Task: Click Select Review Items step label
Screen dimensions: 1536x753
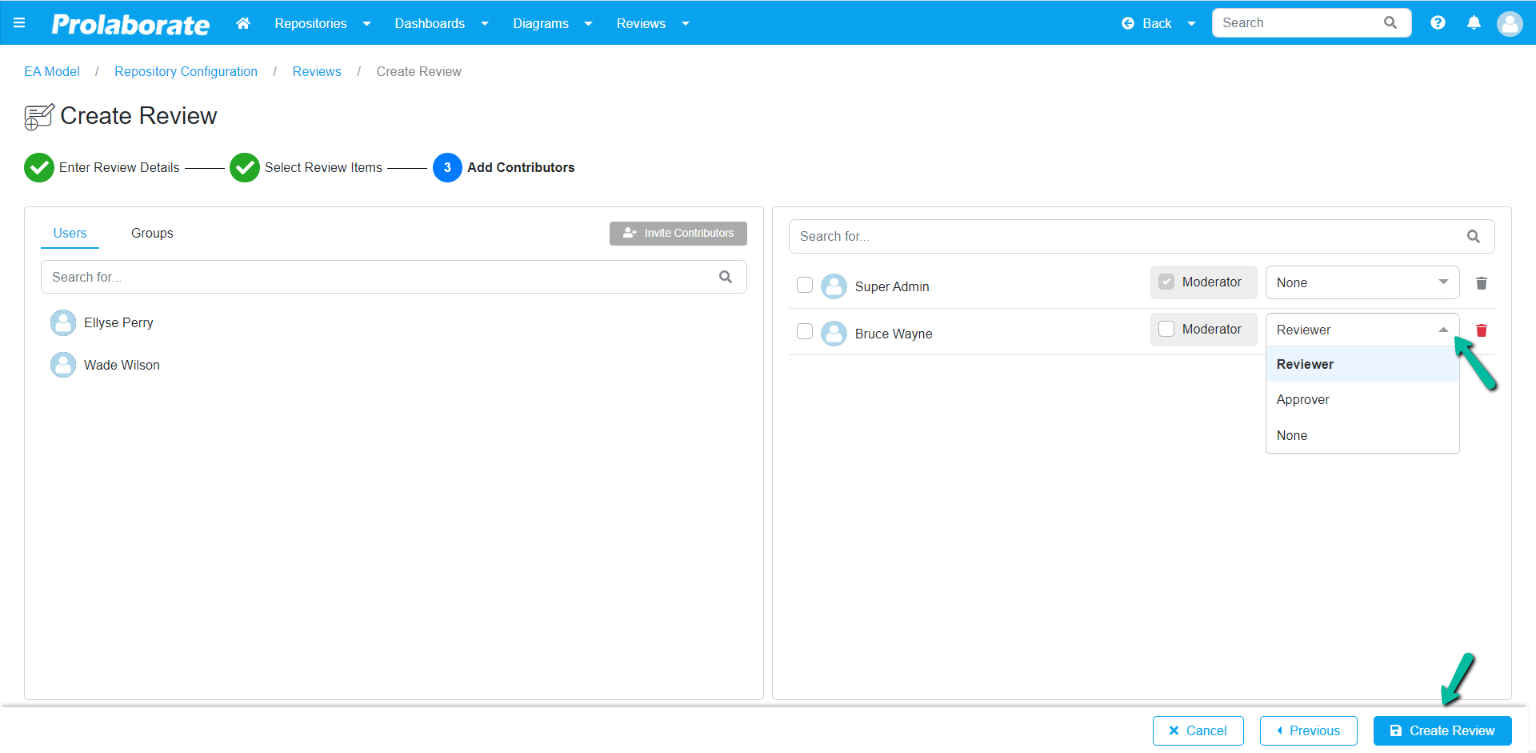Action: tap(323, 168)
